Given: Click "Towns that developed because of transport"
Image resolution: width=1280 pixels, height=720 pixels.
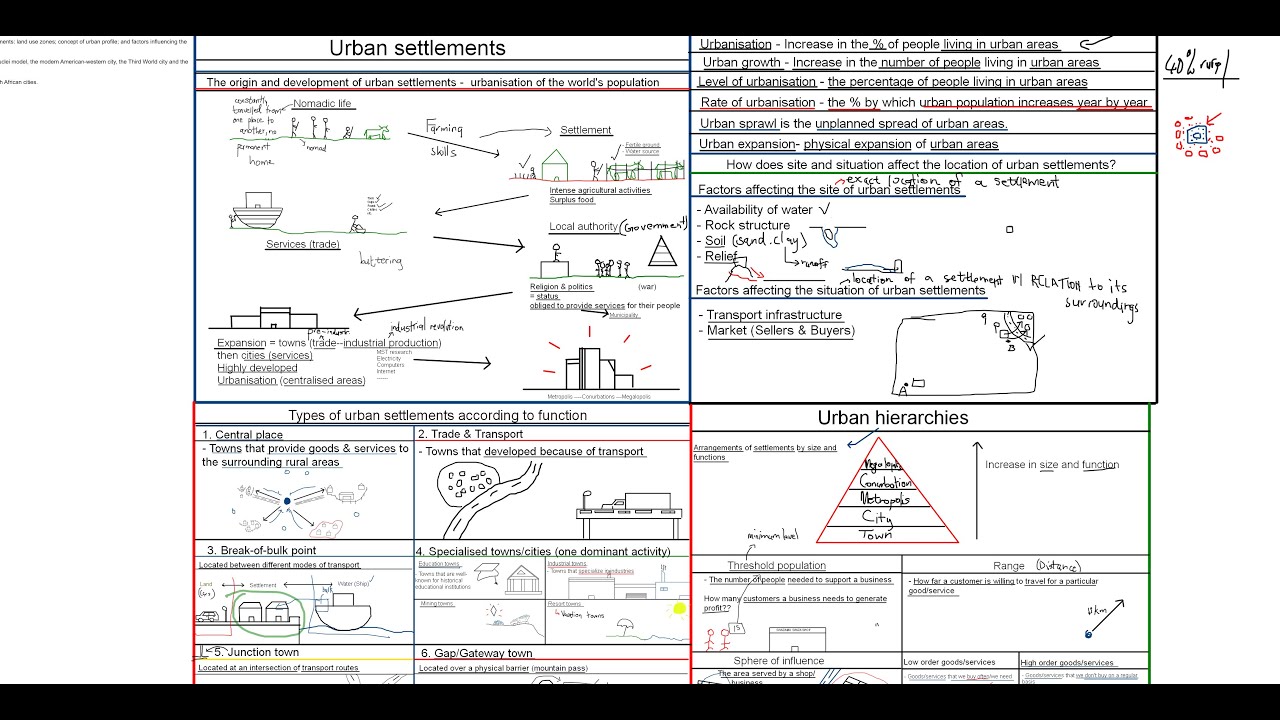Looking at the screenshot, I should tap(534, 451).
